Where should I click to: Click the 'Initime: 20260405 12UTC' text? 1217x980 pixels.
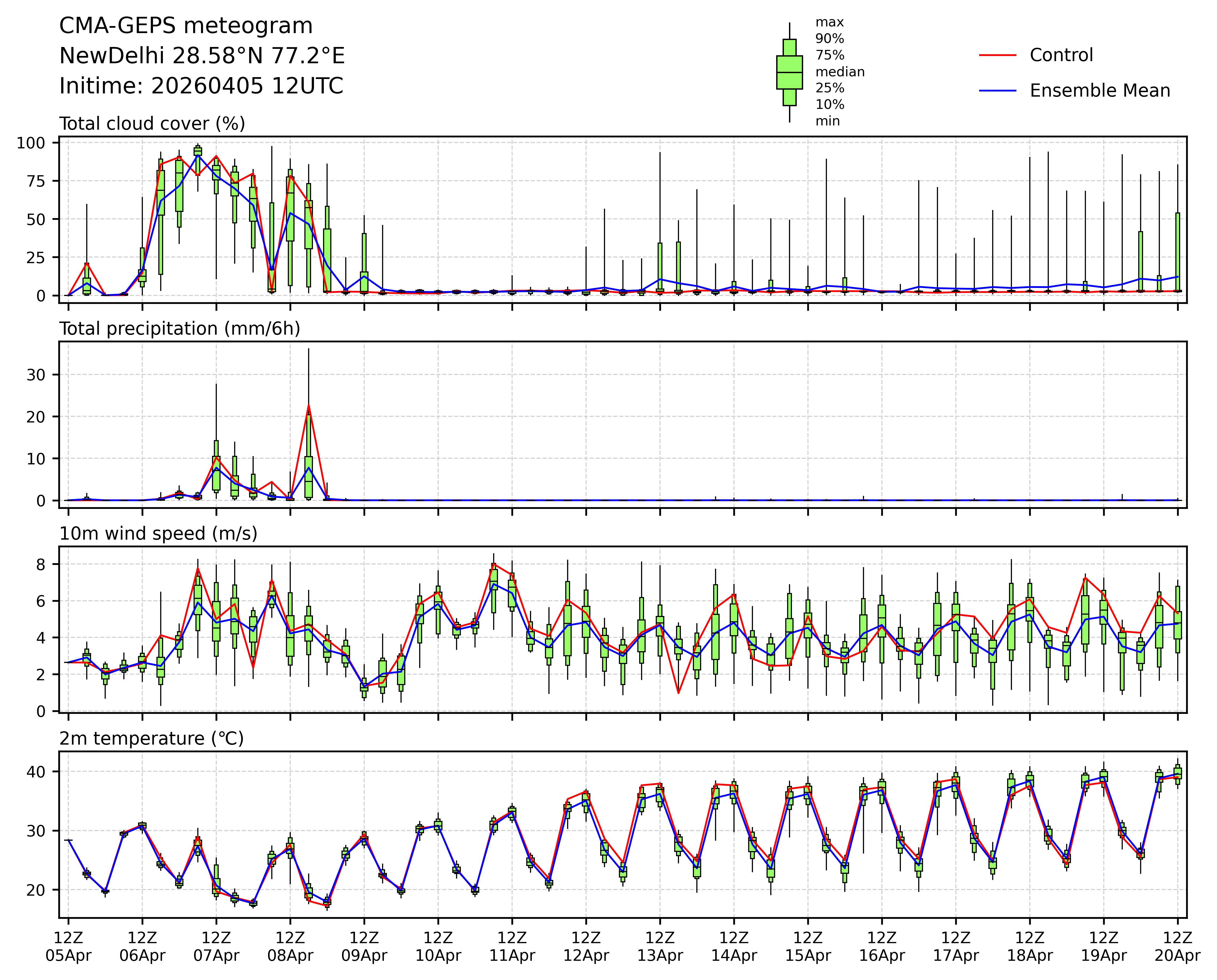coord(201,86)
